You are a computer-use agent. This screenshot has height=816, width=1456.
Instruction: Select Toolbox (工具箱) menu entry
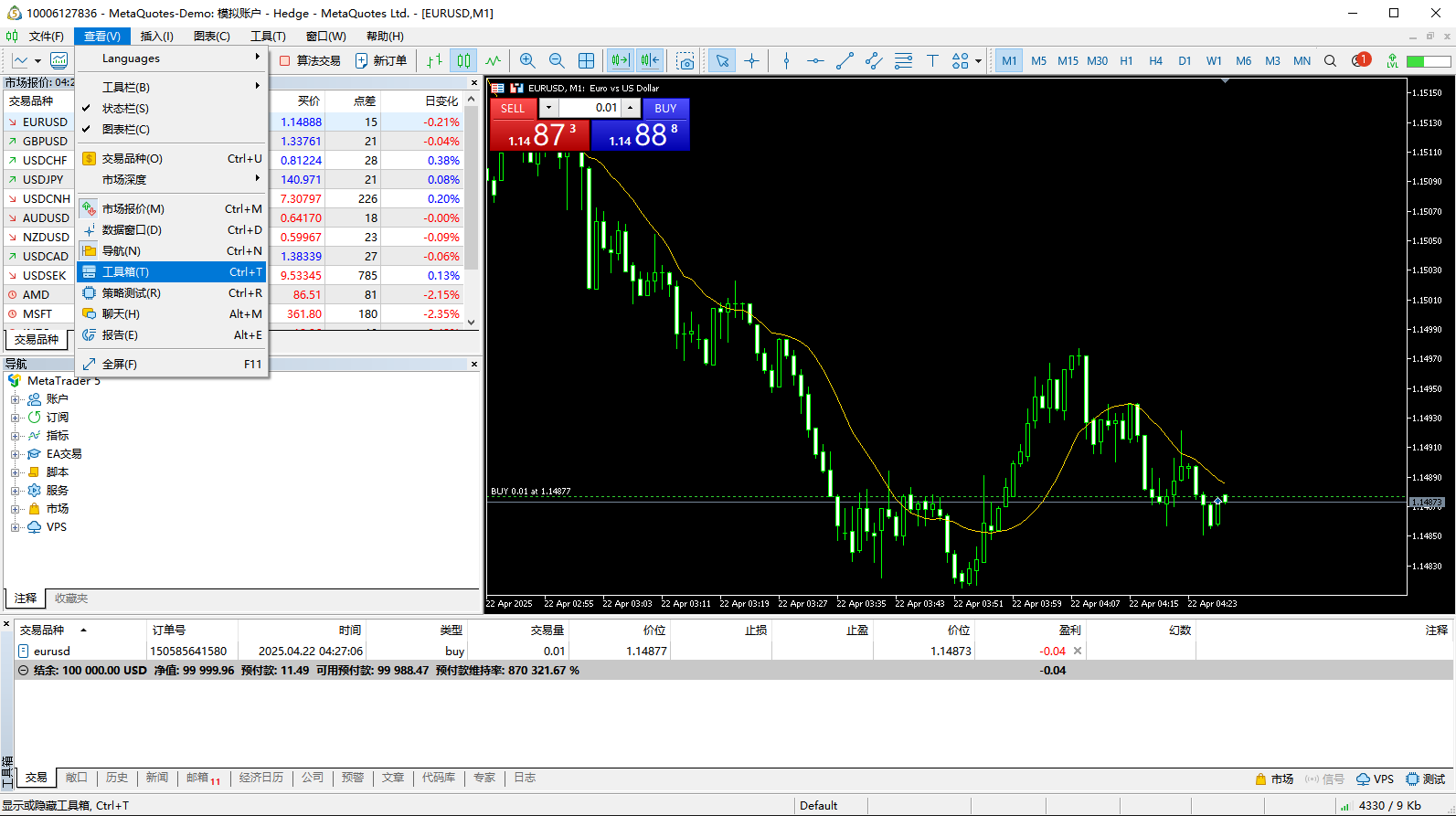coord(172,271)
